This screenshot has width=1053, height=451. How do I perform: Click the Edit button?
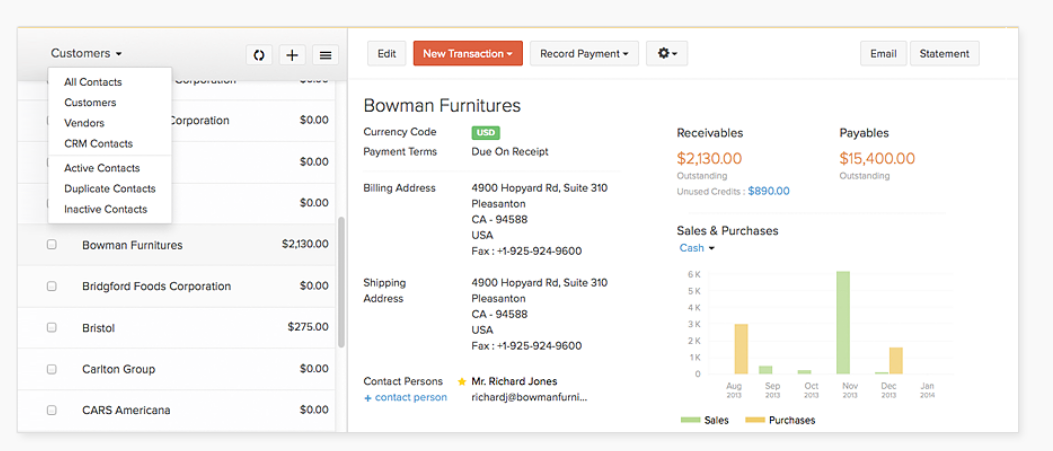pos(386,54)
